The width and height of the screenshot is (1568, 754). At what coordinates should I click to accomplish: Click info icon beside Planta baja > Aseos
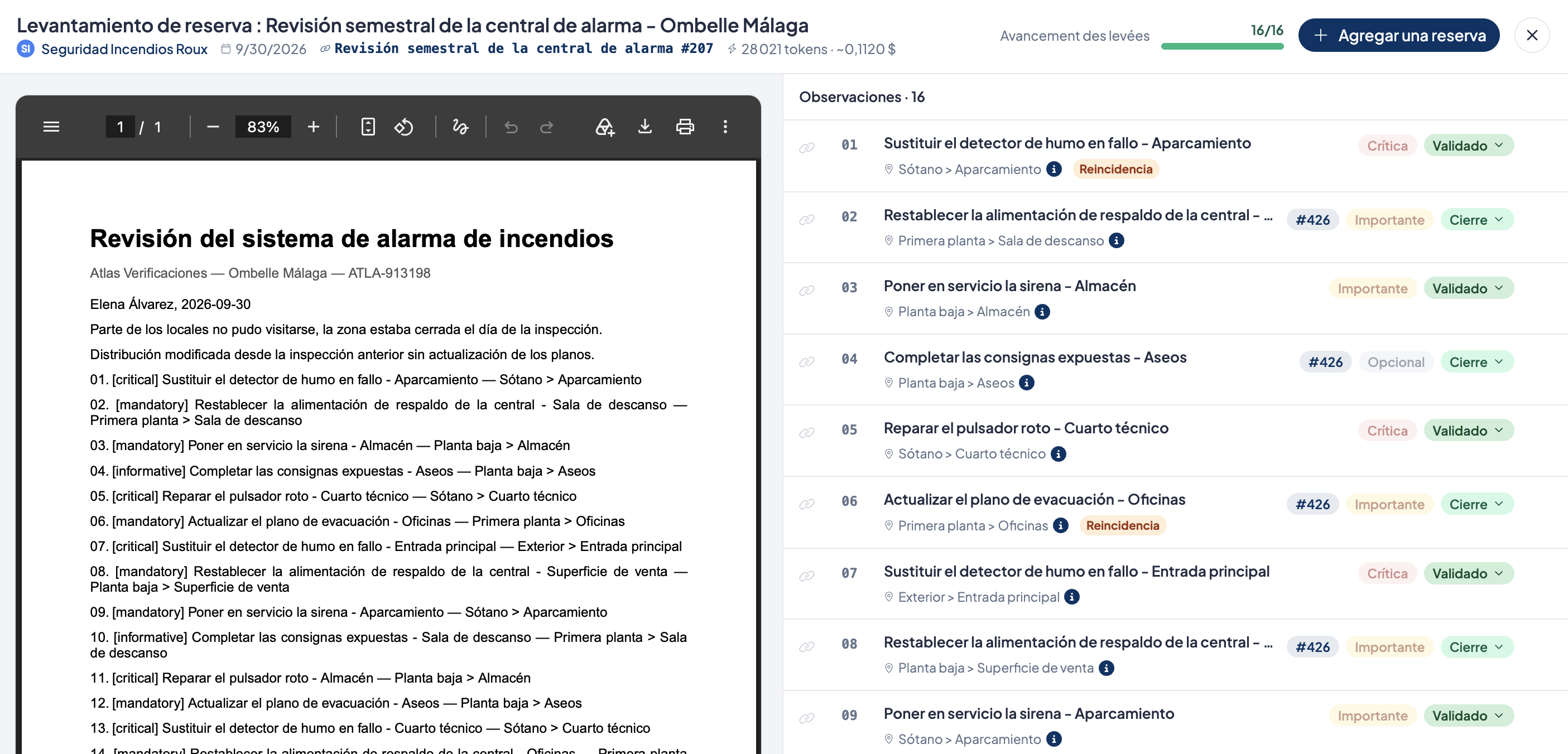tap(1026, 383)
